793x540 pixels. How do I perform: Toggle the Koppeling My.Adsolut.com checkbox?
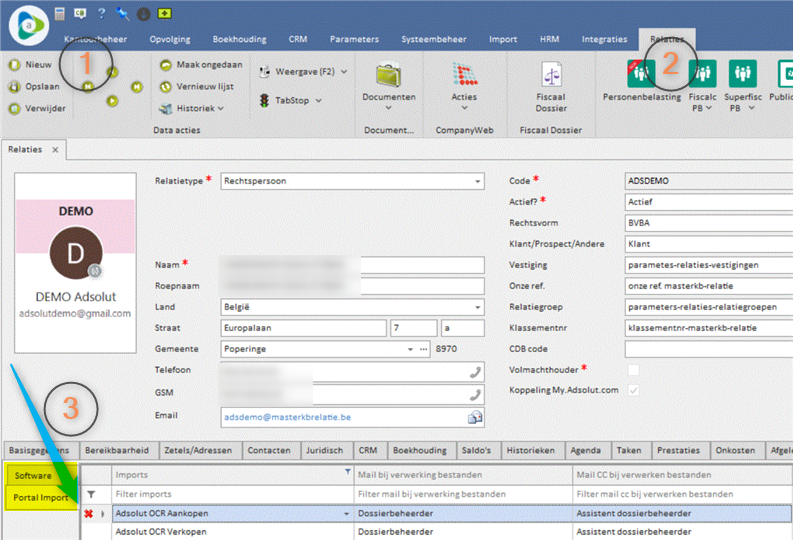click(x=632, y=391)
